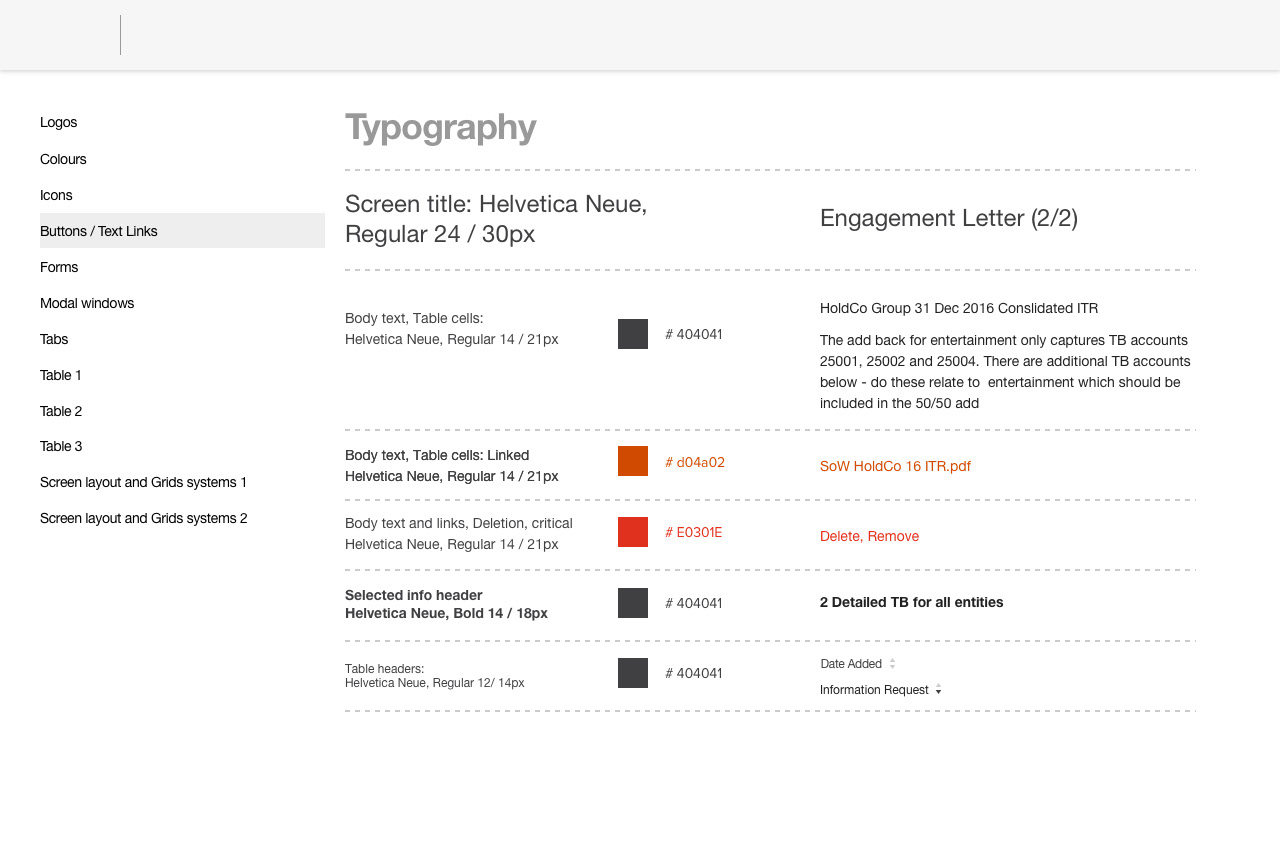This screenshot has width=1280, height=850.
Task: Click 'Body text, Table cells: Linked' label
Action: click(437, 455)
